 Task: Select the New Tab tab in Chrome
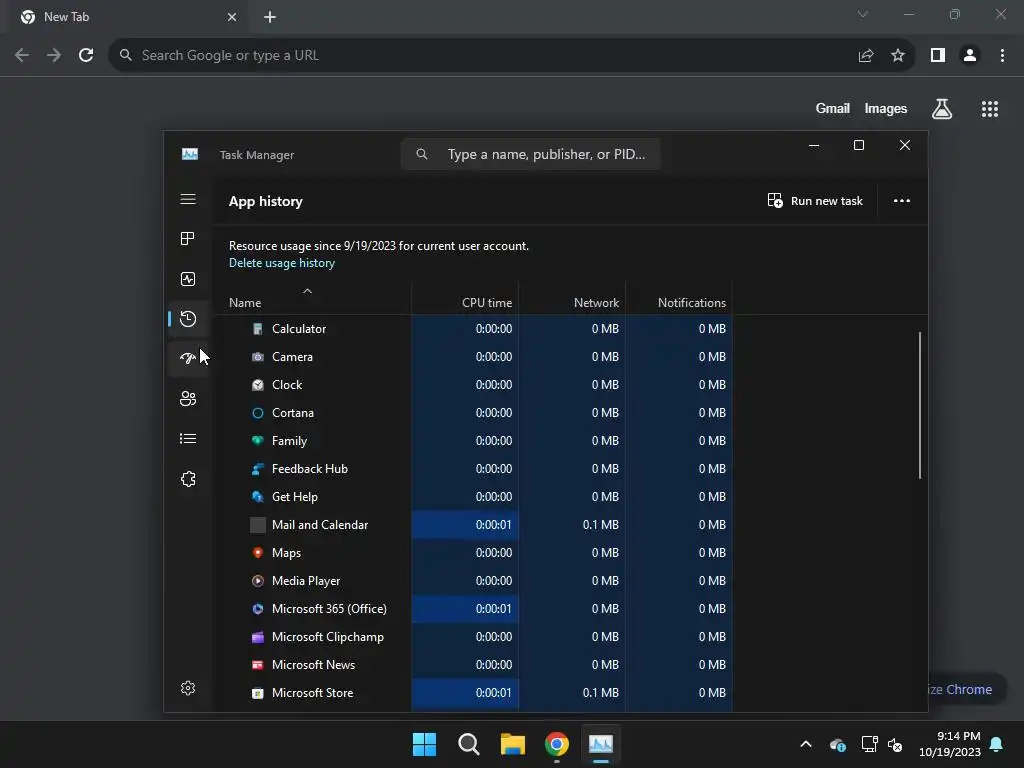click(127, 18)
